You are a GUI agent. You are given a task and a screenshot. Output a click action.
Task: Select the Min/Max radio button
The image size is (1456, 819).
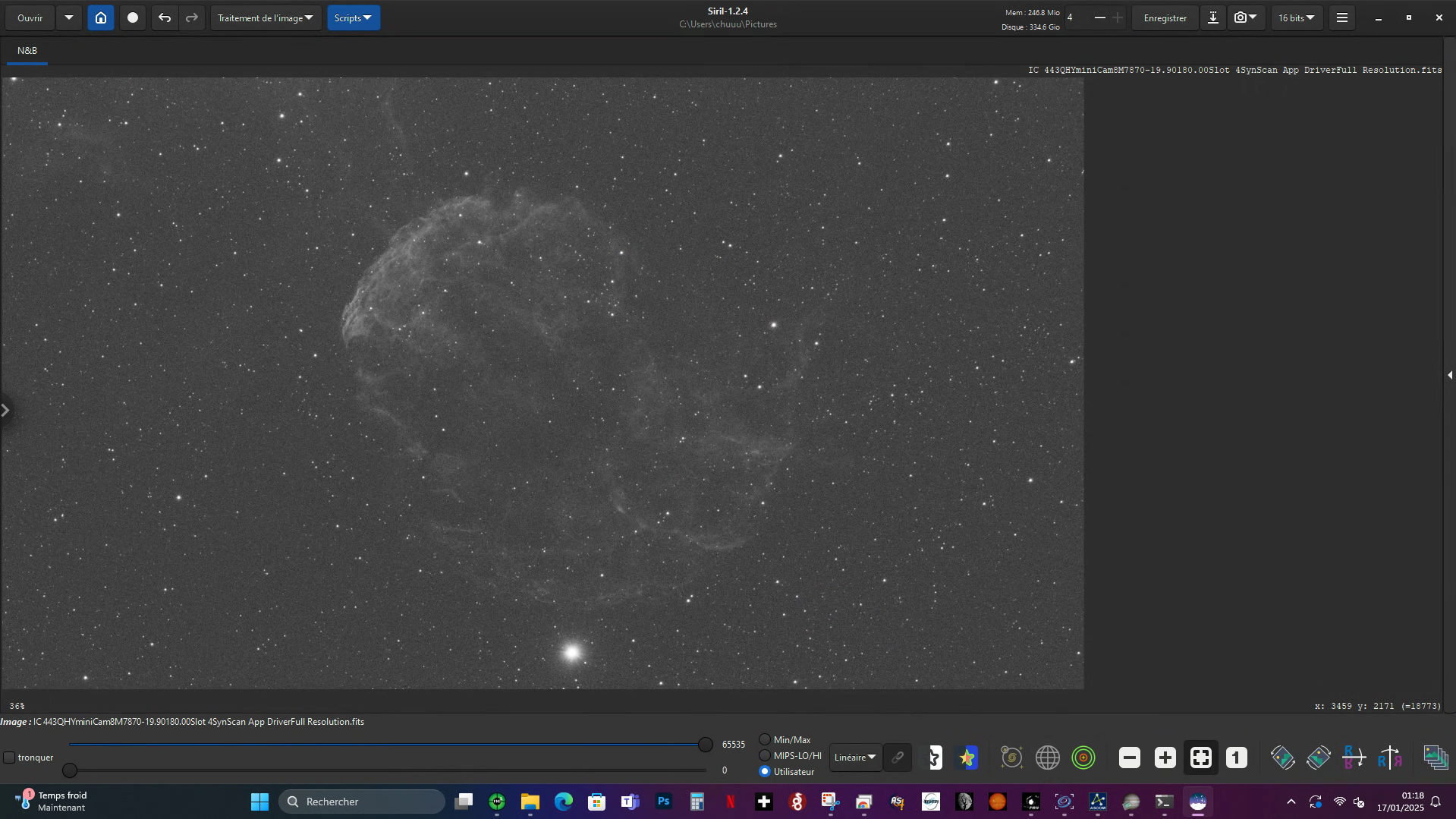pyautogui.click(x=765, y=739)
